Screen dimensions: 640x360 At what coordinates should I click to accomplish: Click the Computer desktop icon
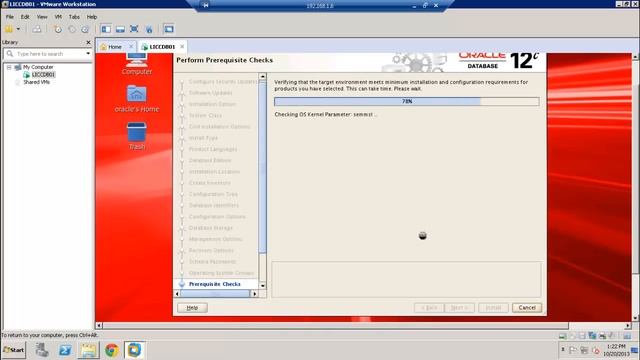[x=137, y=64]
